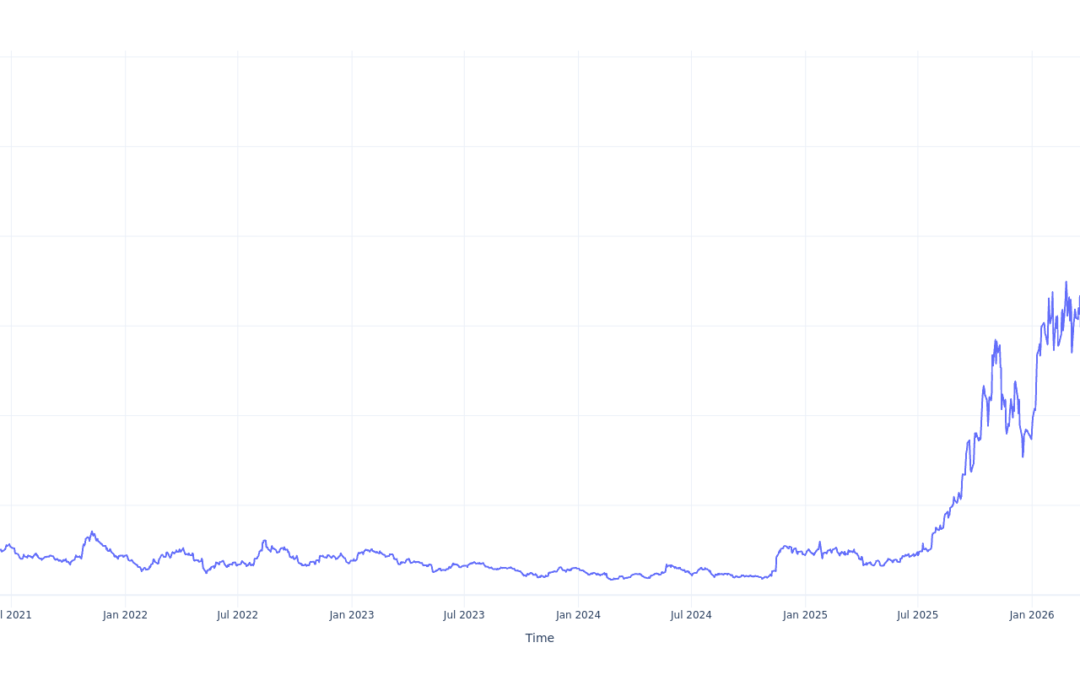
Task: Click the partially visible 2021 label at left
Action: 16,615
